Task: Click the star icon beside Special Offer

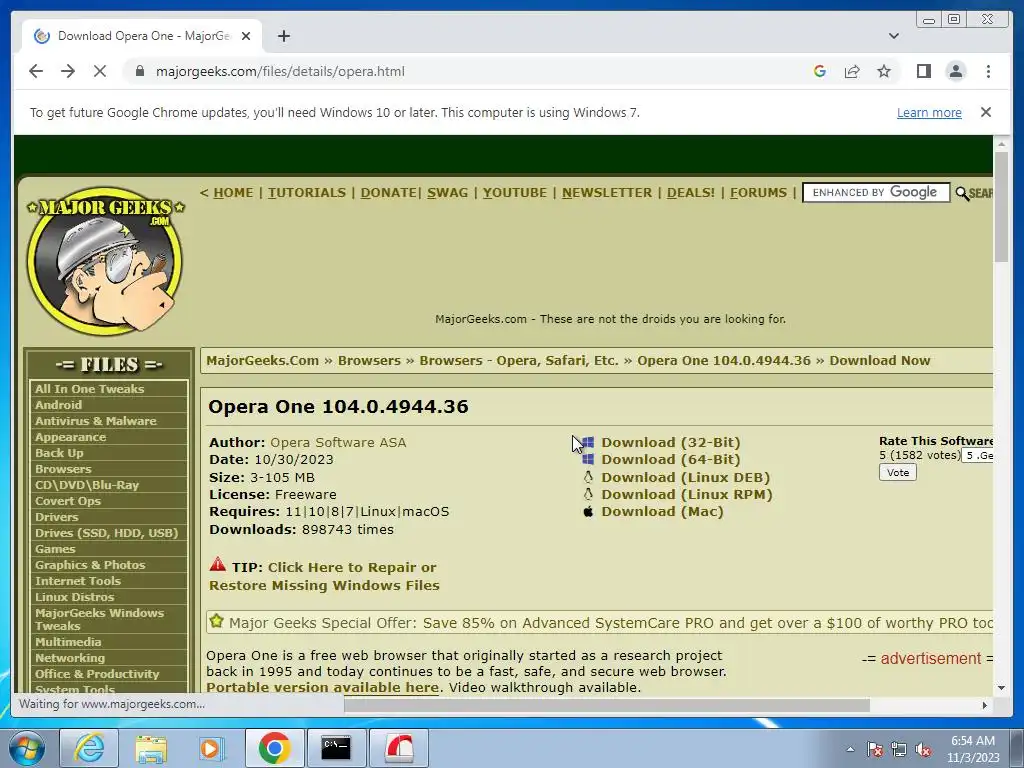Action: (x=217, y=621)
